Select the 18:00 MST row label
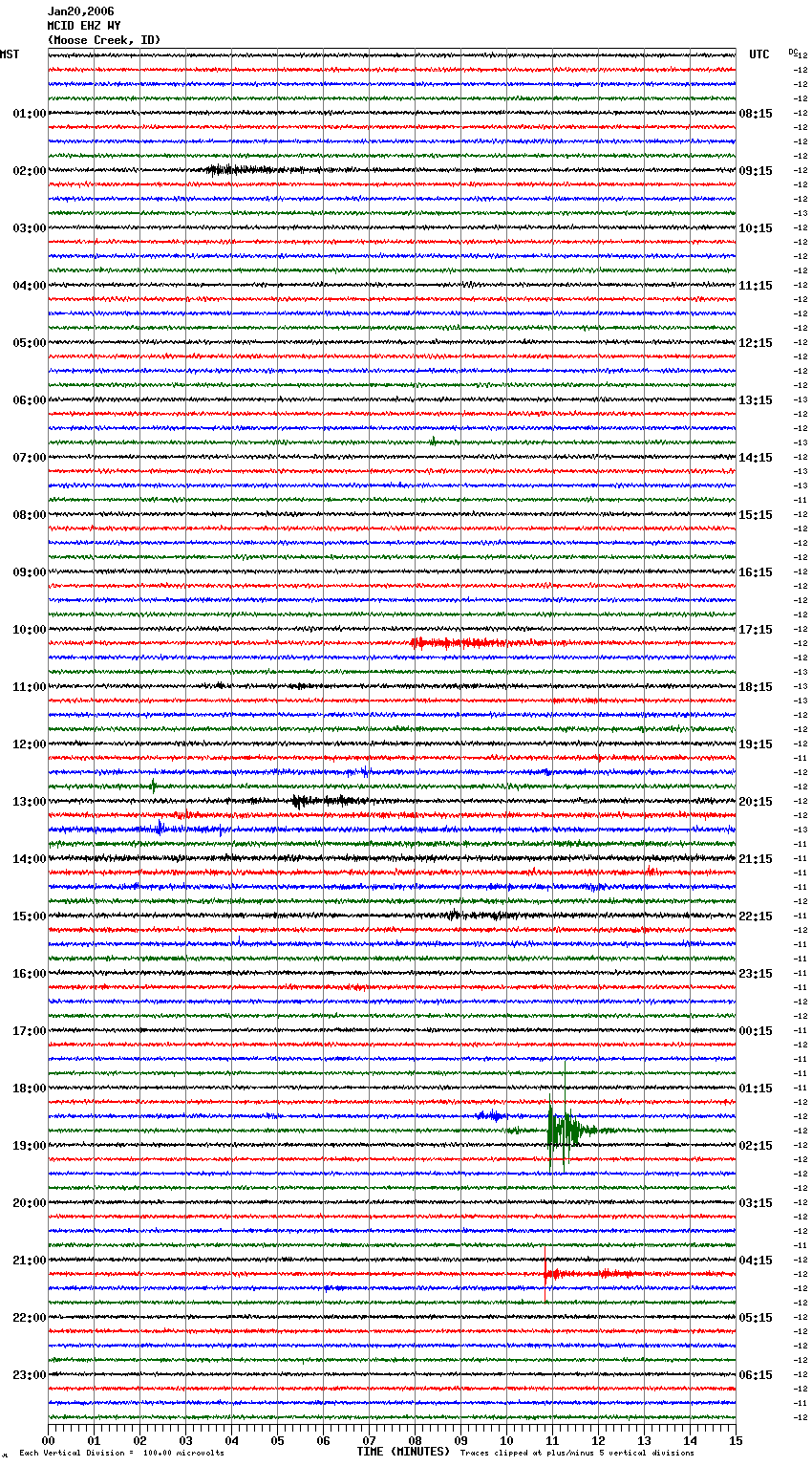Image resolution: width=812 pixels, height=1466 pixels. point(29,1089)
